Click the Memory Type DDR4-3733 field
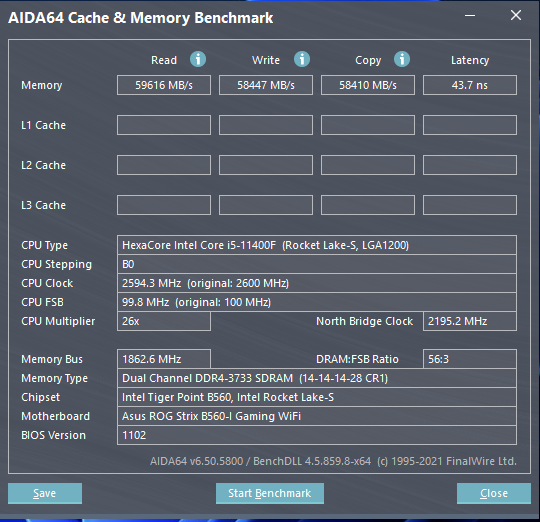The height and width of the screenshot is (522, 540). (x=317, y=378)
